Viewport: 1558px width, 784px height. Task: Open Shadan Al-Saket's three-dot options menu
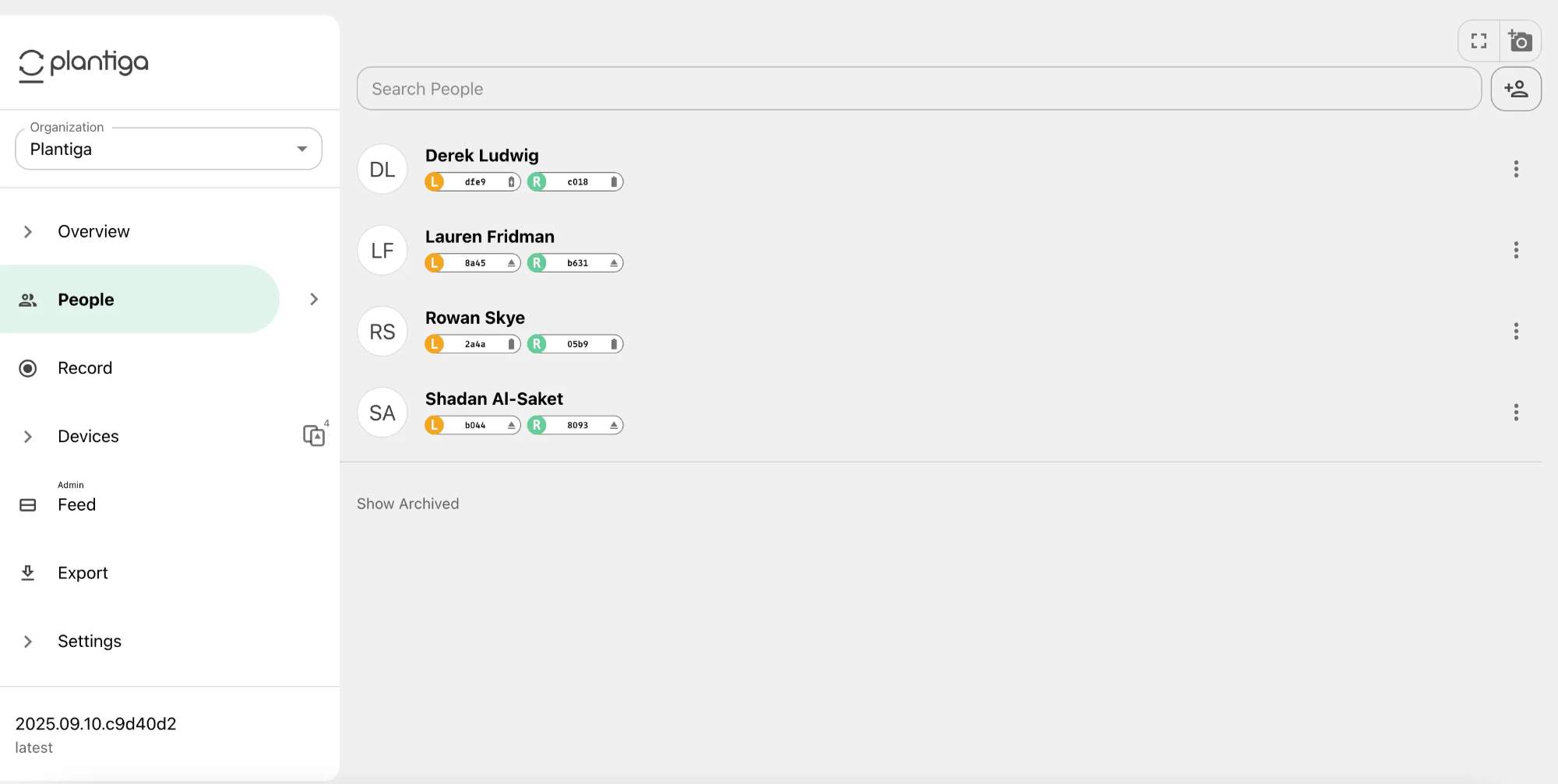[x=1515, y=412]
